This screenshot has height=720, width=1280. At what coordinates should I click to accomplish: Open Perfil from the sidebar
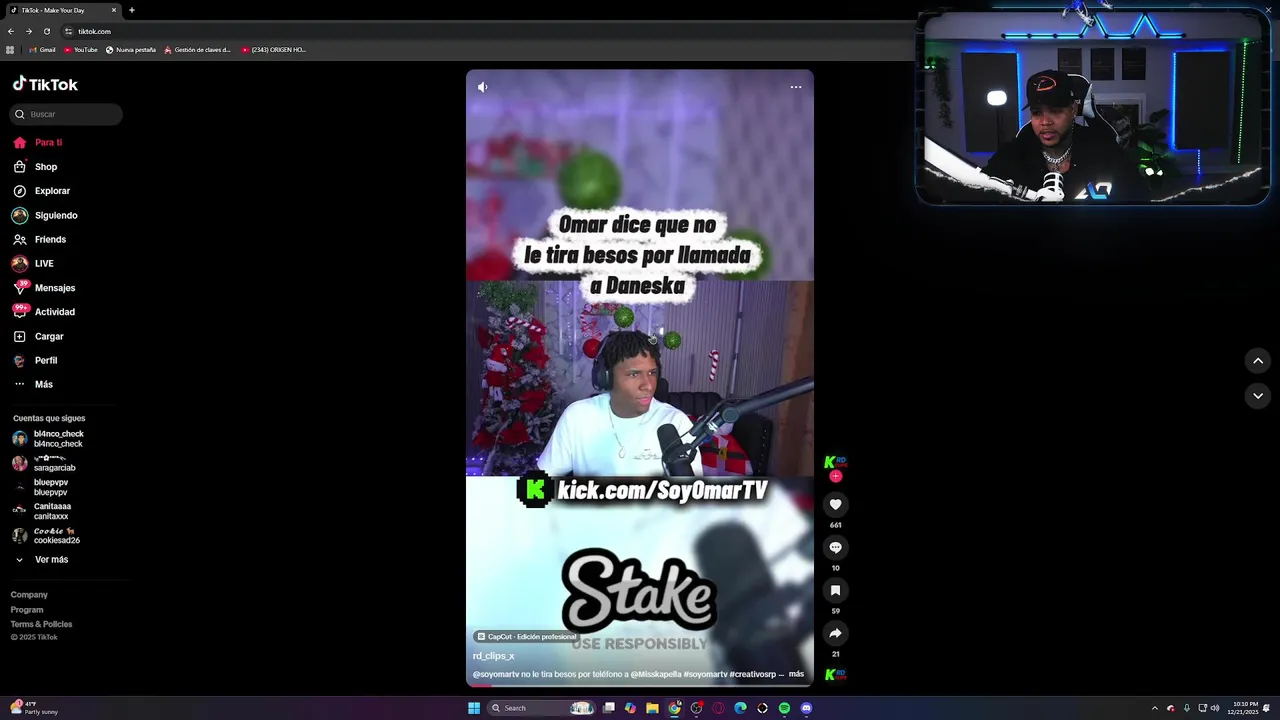tap(35, 361)
